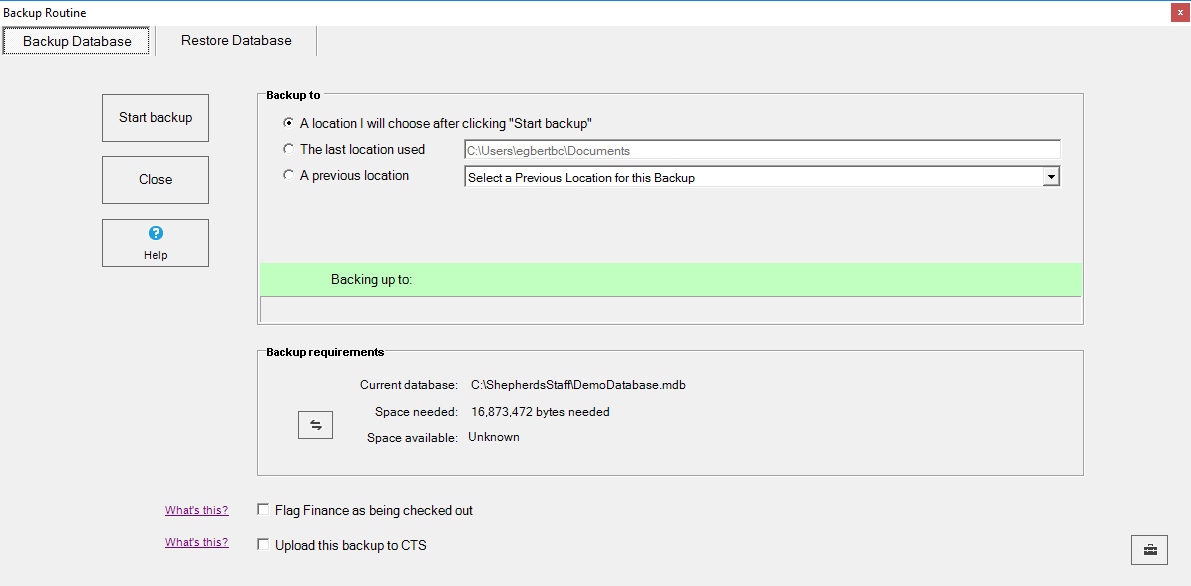The height and width of the screenshot is (586, 1191).
Task: Click the Close button
Action: coord(155,179)
